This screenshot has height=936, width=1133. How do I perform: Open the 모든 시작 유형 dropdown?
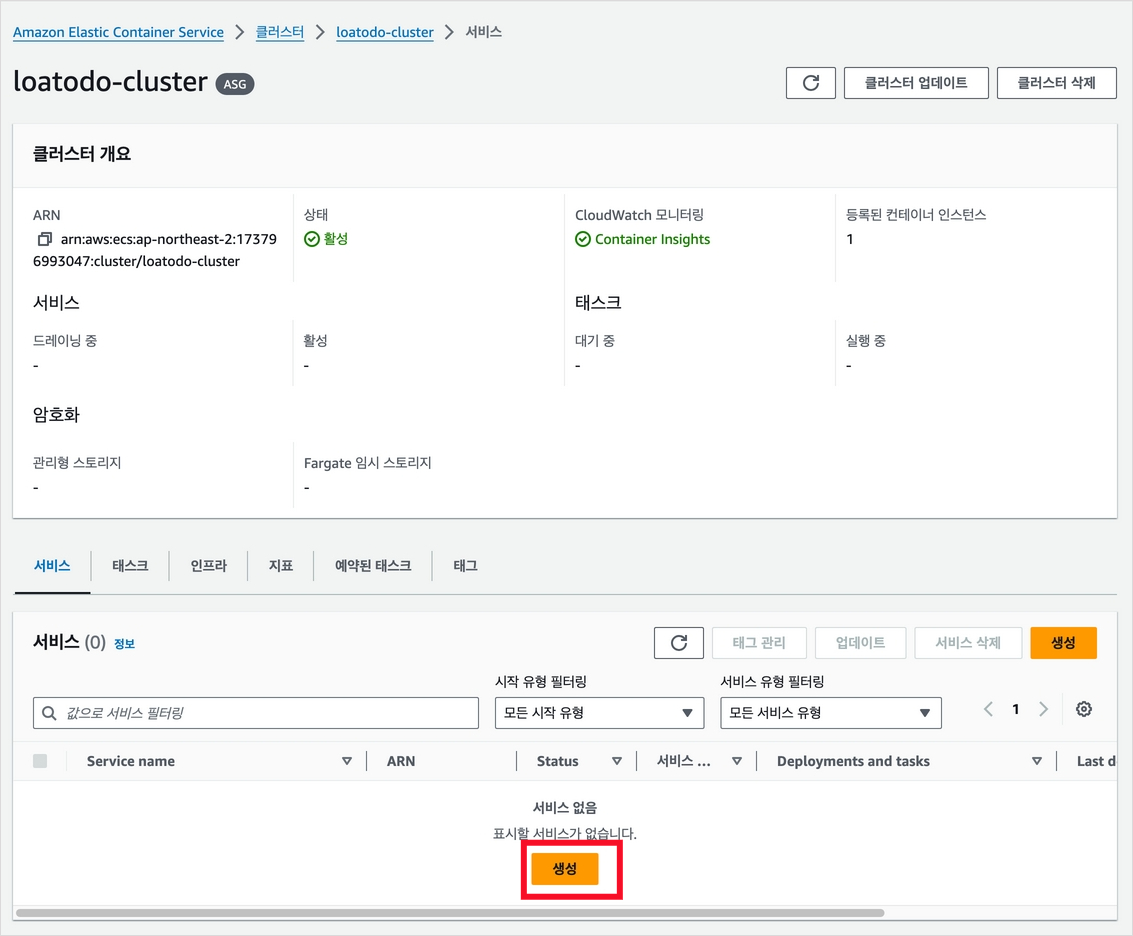[599, 713]
